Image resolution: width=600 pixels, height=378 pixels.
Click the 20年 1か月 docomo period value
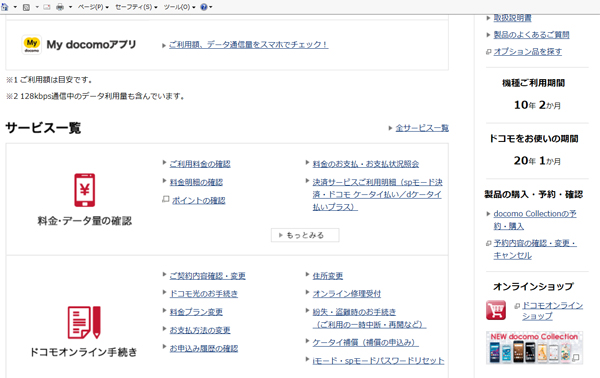pos(537,161)
